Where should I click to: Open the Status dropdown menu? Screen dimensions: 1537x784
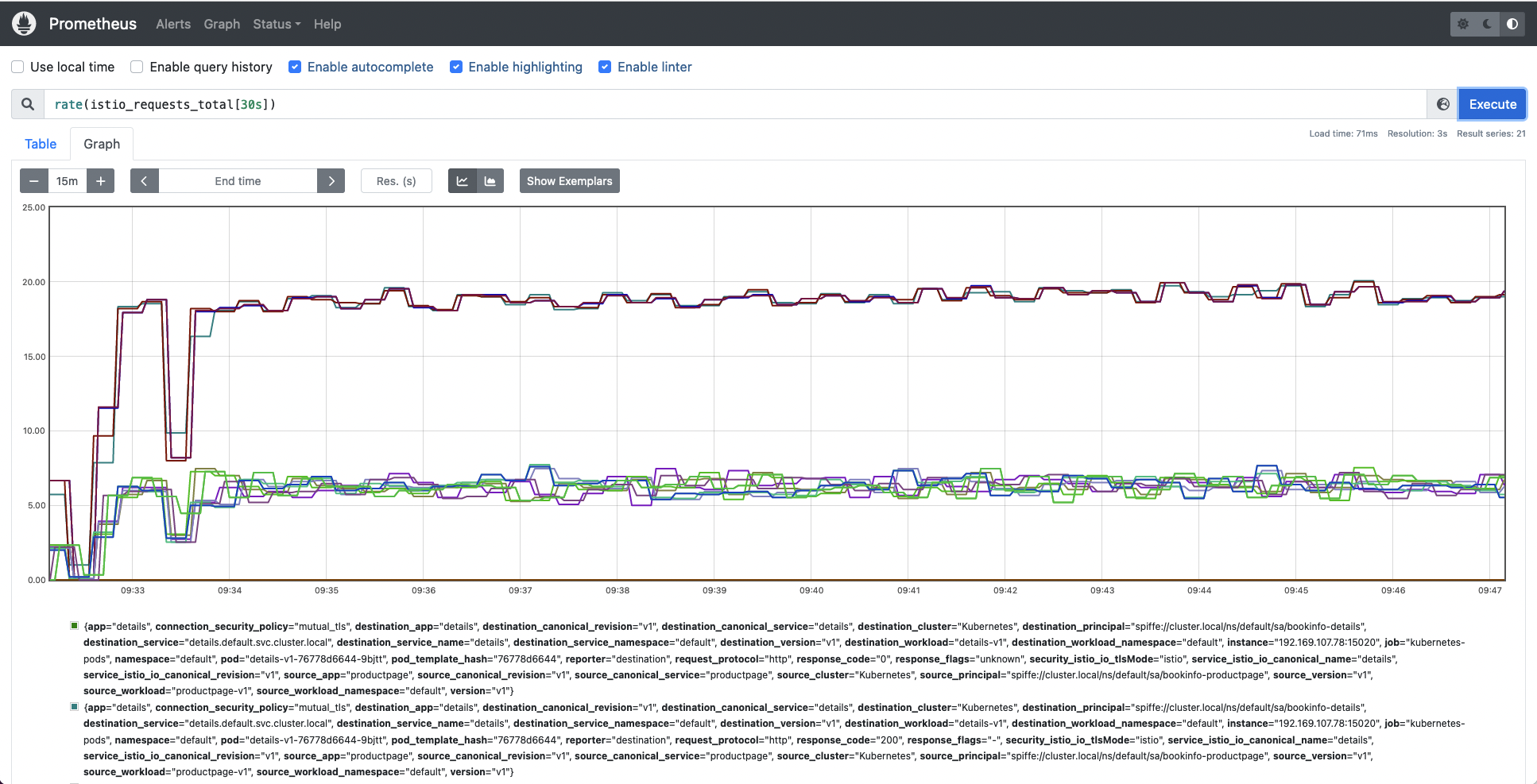click(x=277, y=24)
